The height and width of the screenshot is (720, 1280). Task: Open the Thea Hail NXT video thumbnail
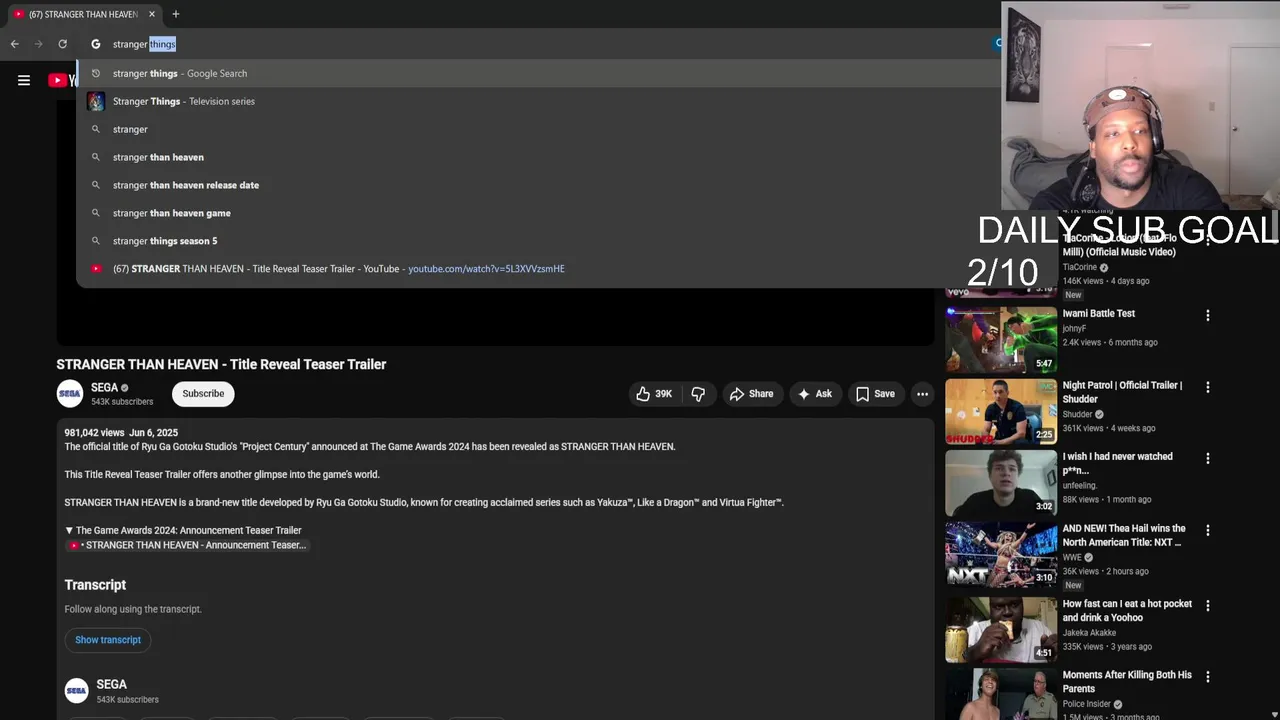click(x=1001, y=554)
